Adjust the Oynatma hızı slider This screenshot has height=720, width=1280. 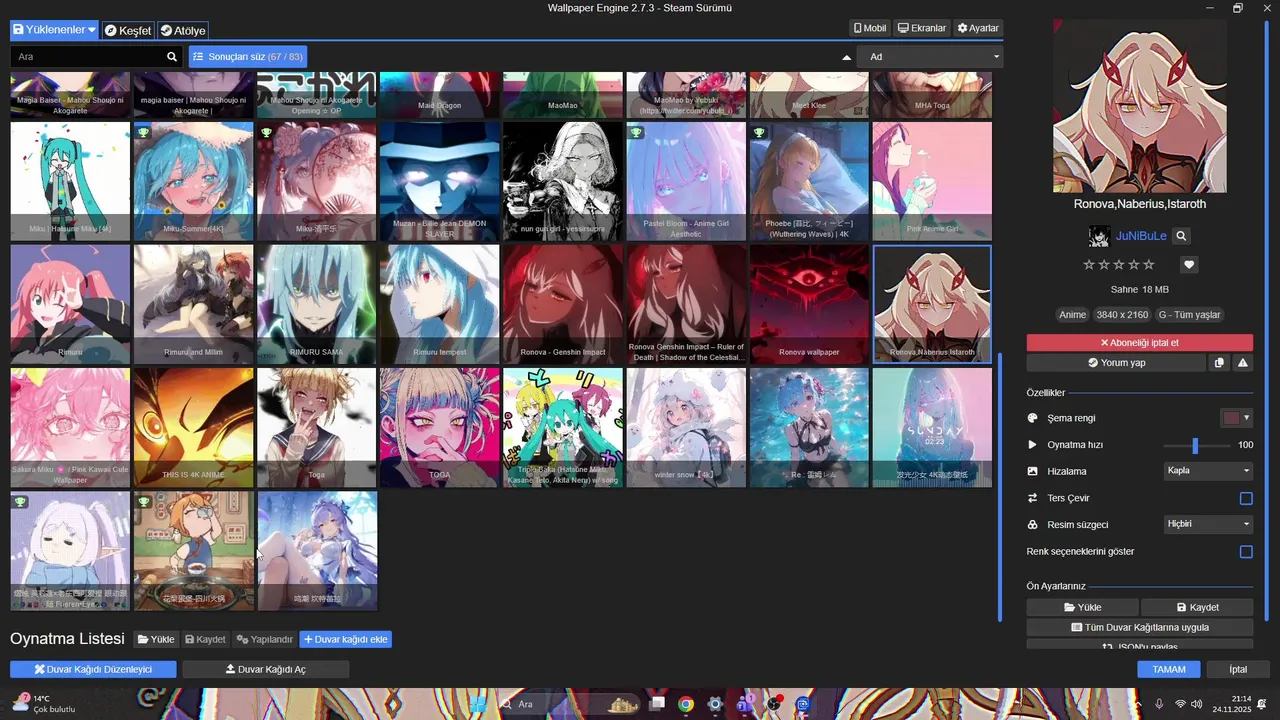coord(1197,445)
